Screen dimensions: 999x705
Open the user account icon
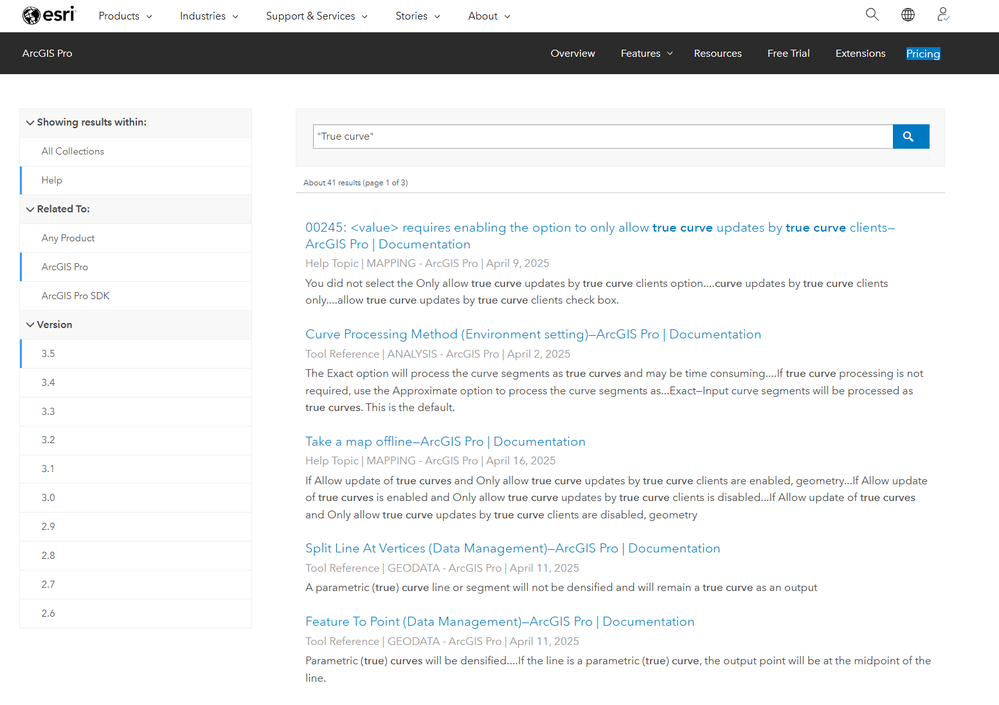tap(944, 15)
